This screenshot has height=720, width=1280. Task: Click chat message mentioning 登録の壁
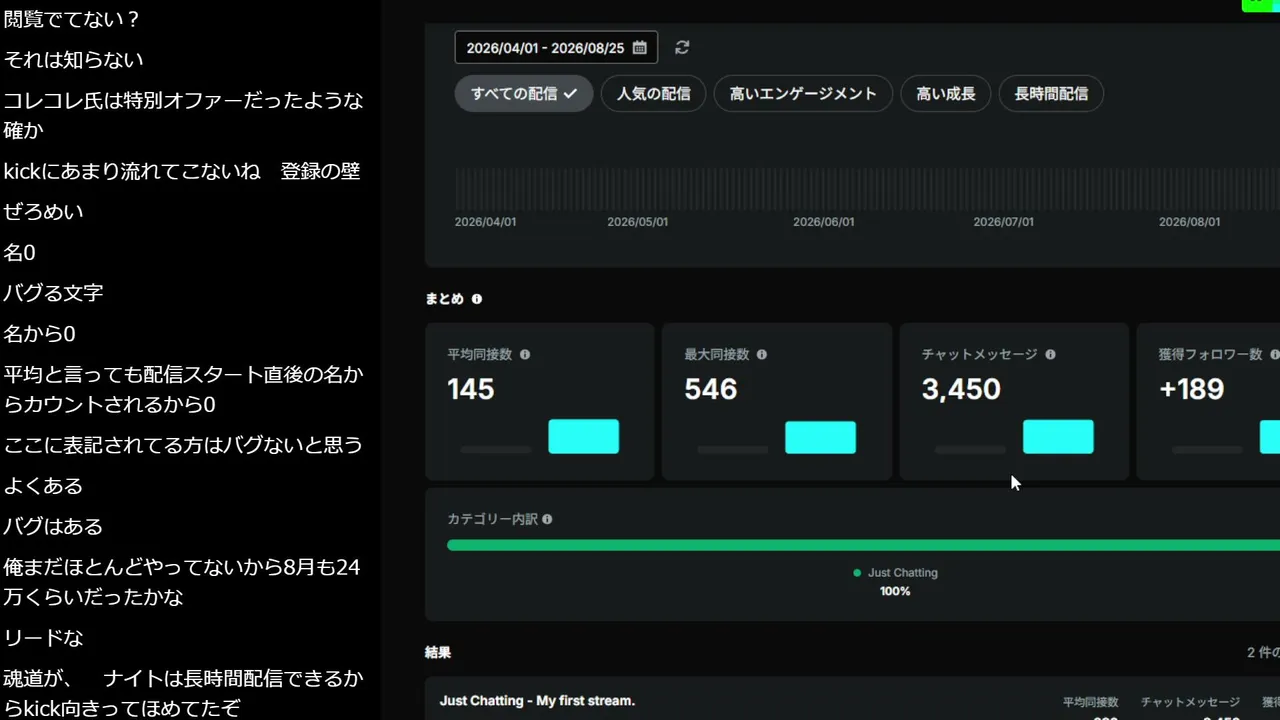point(182,171)
